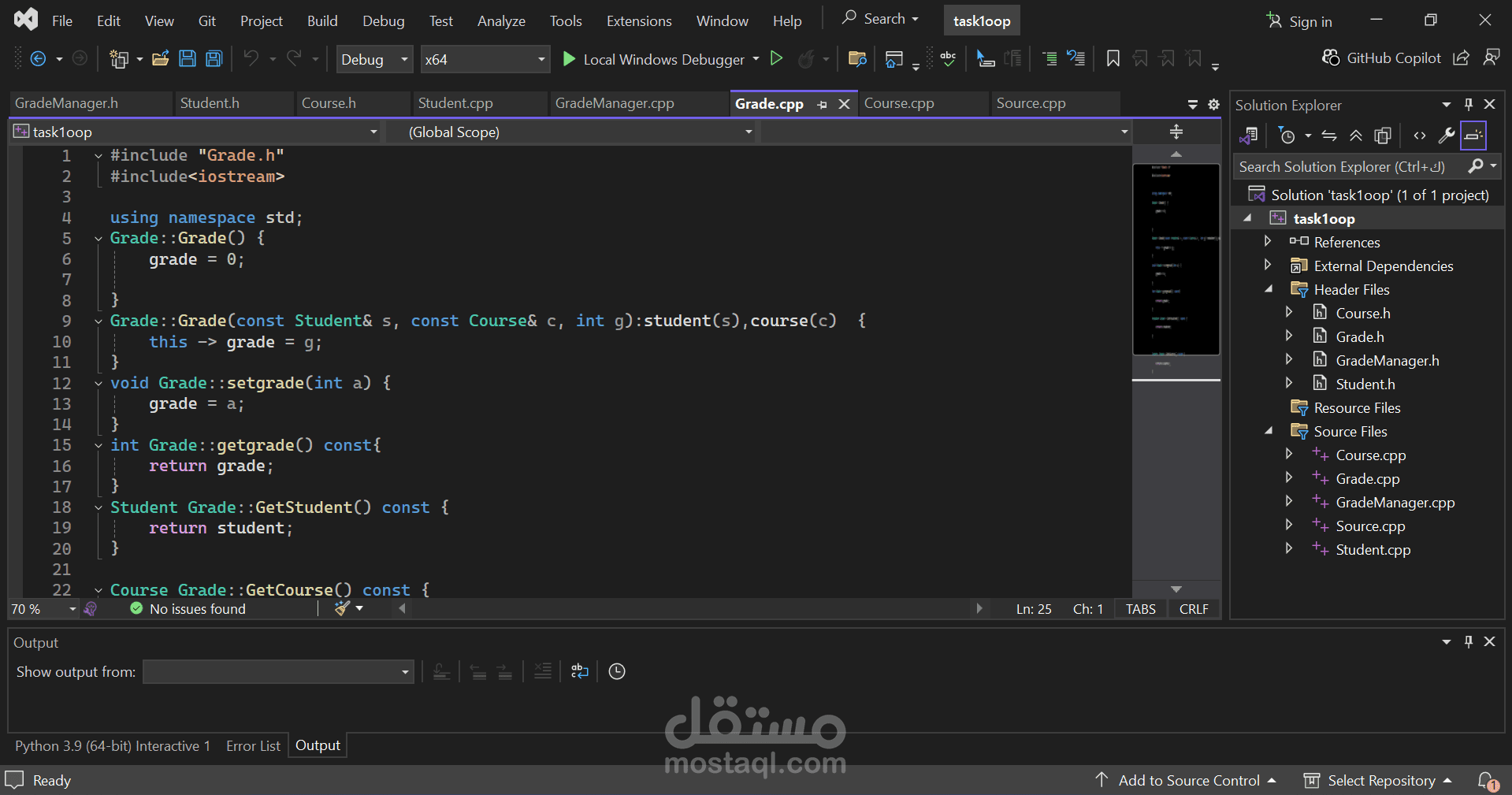Image resolution: width=1512 pixels, height=795 pixels.
Task: Open the x64 platform dropdown
Action: click(x=485, y=59)
